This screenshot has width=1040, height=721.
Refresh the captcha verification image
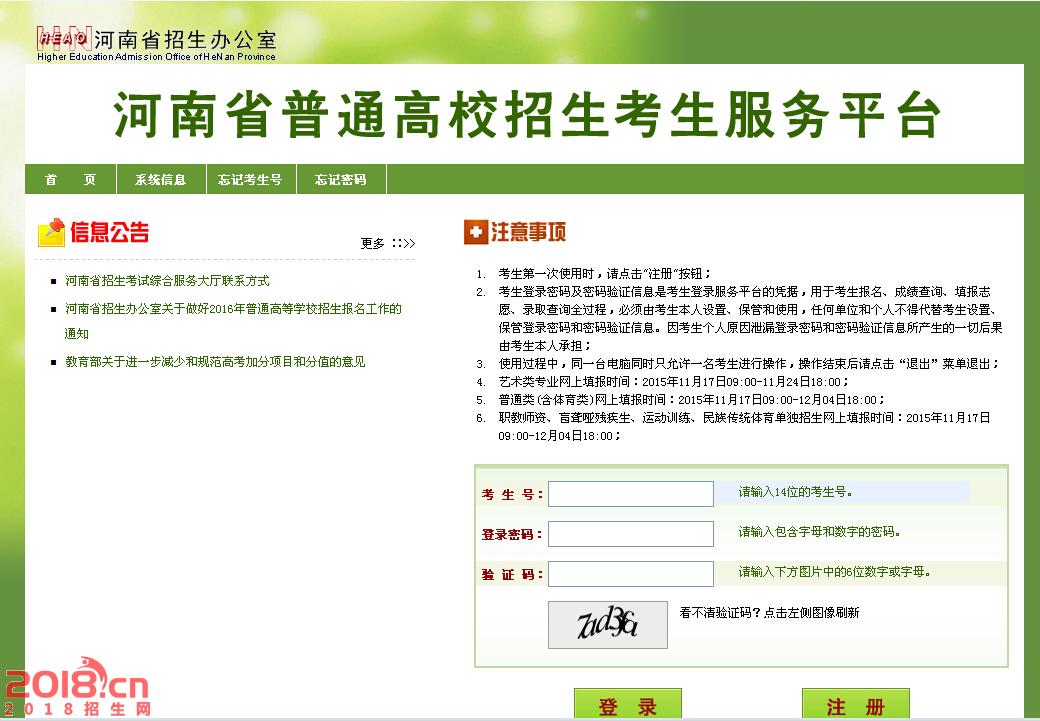607,625
